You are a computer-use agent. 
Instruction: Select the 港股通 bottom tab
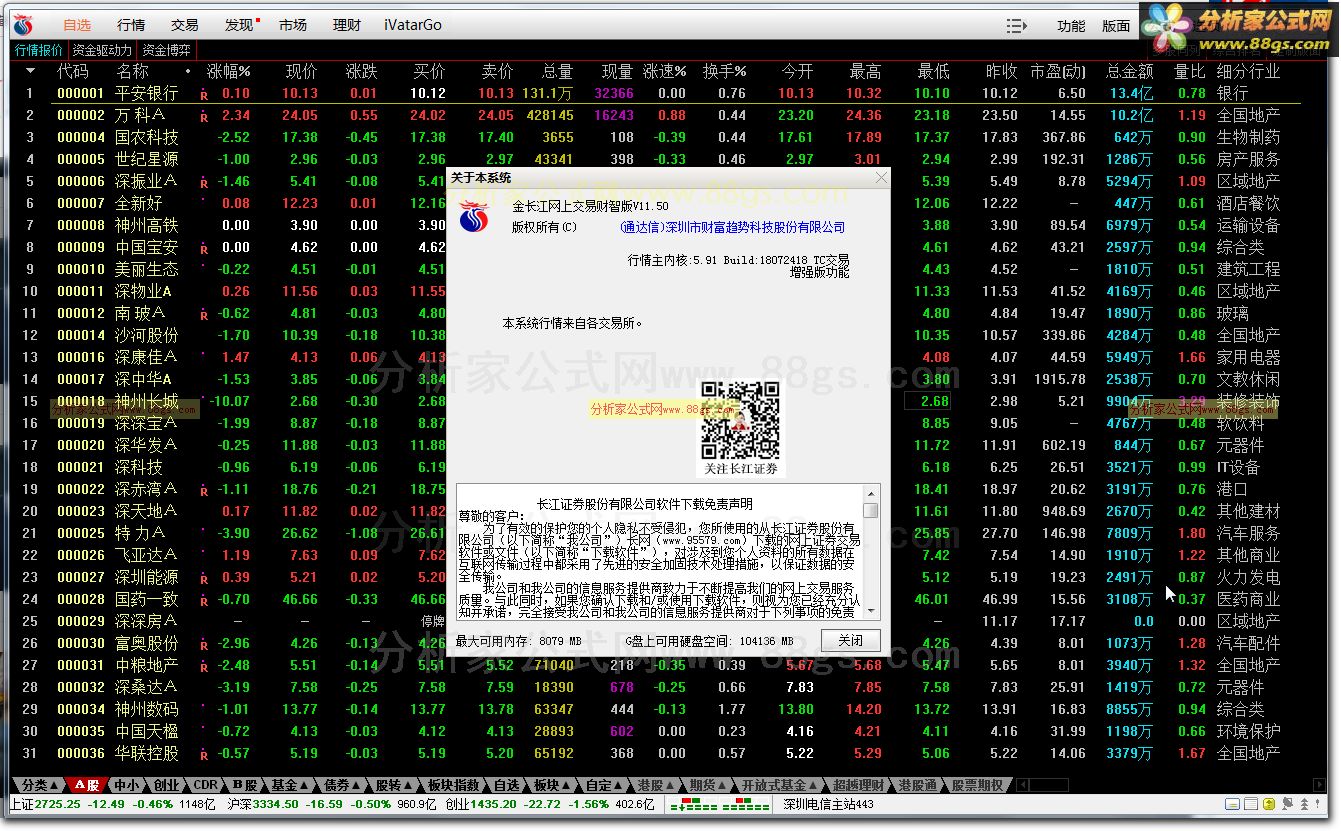[918, 785]
